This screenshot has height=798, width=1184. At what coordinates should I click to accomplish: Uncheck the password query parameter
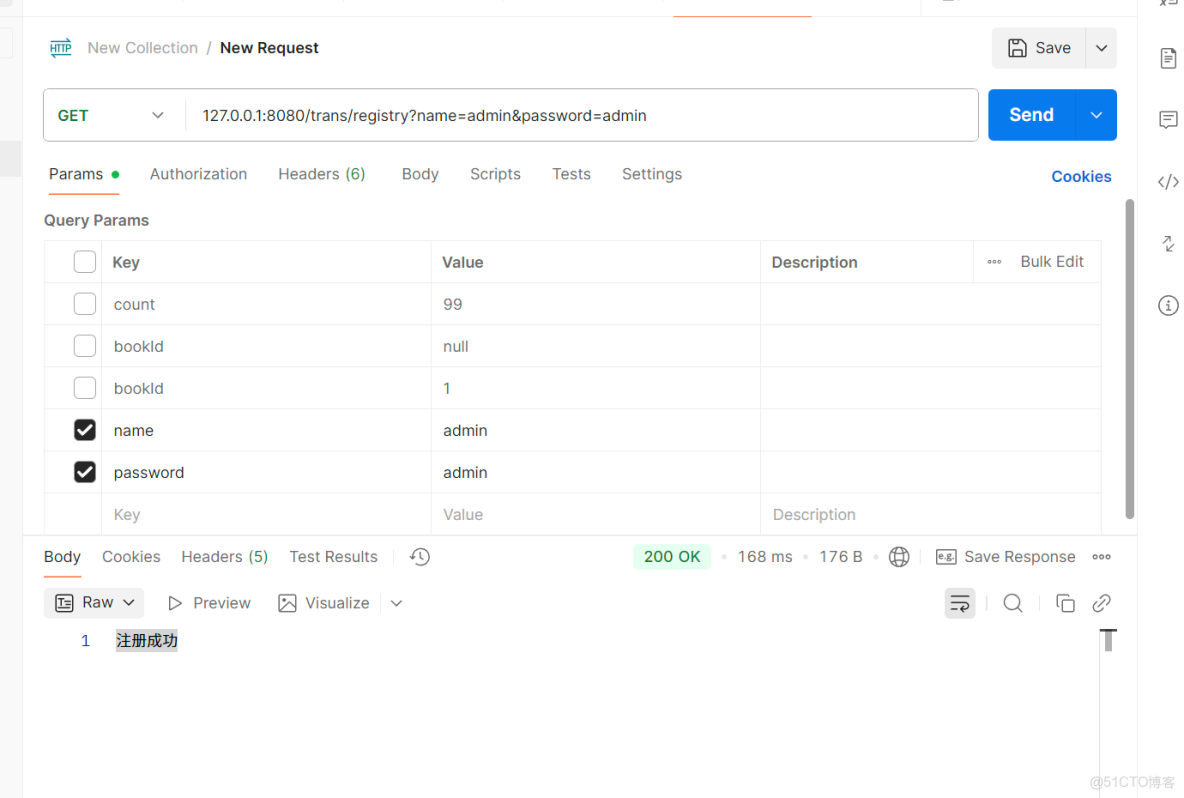click(85, 472)
